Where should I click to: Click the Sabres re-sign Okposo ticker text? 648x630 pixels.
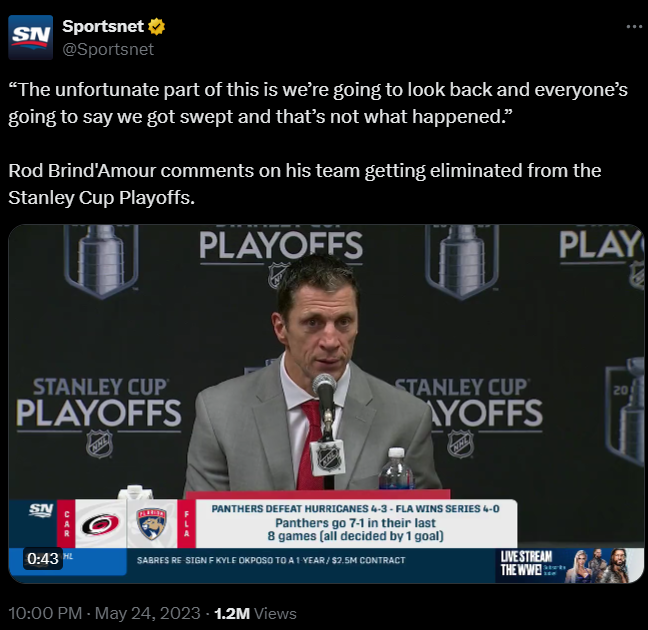pyautogui.click(x=271, y=560)
